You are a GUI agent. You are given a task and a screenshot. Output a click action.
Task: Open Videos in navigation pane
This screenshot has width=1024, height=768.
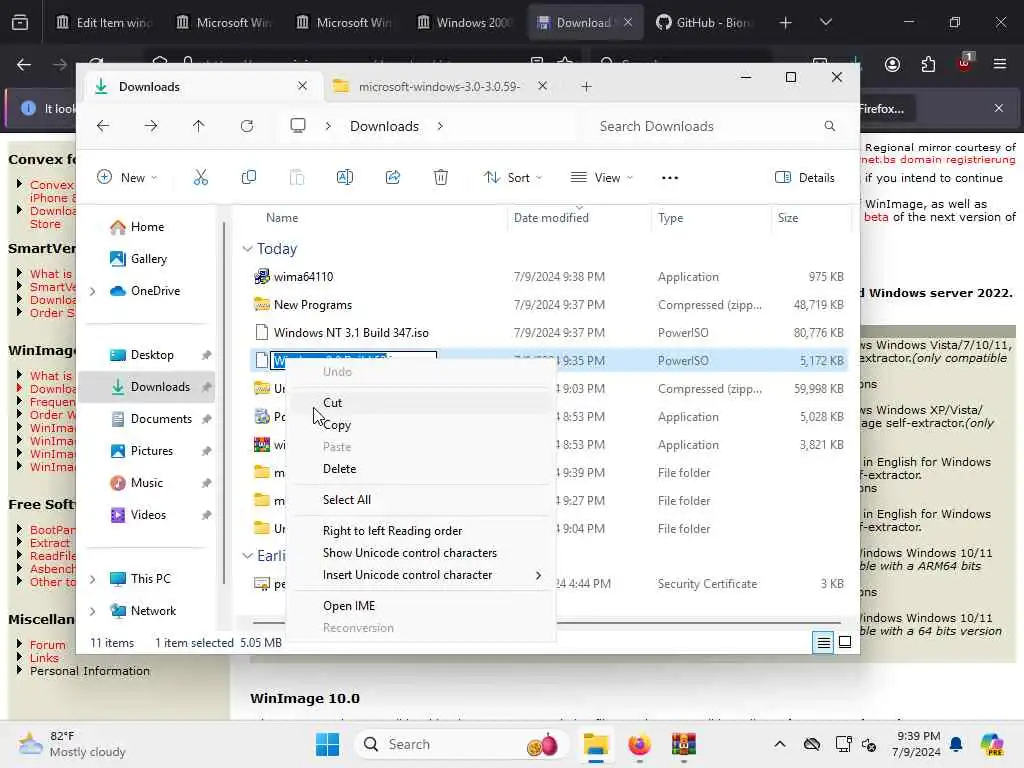click(148, 515)
